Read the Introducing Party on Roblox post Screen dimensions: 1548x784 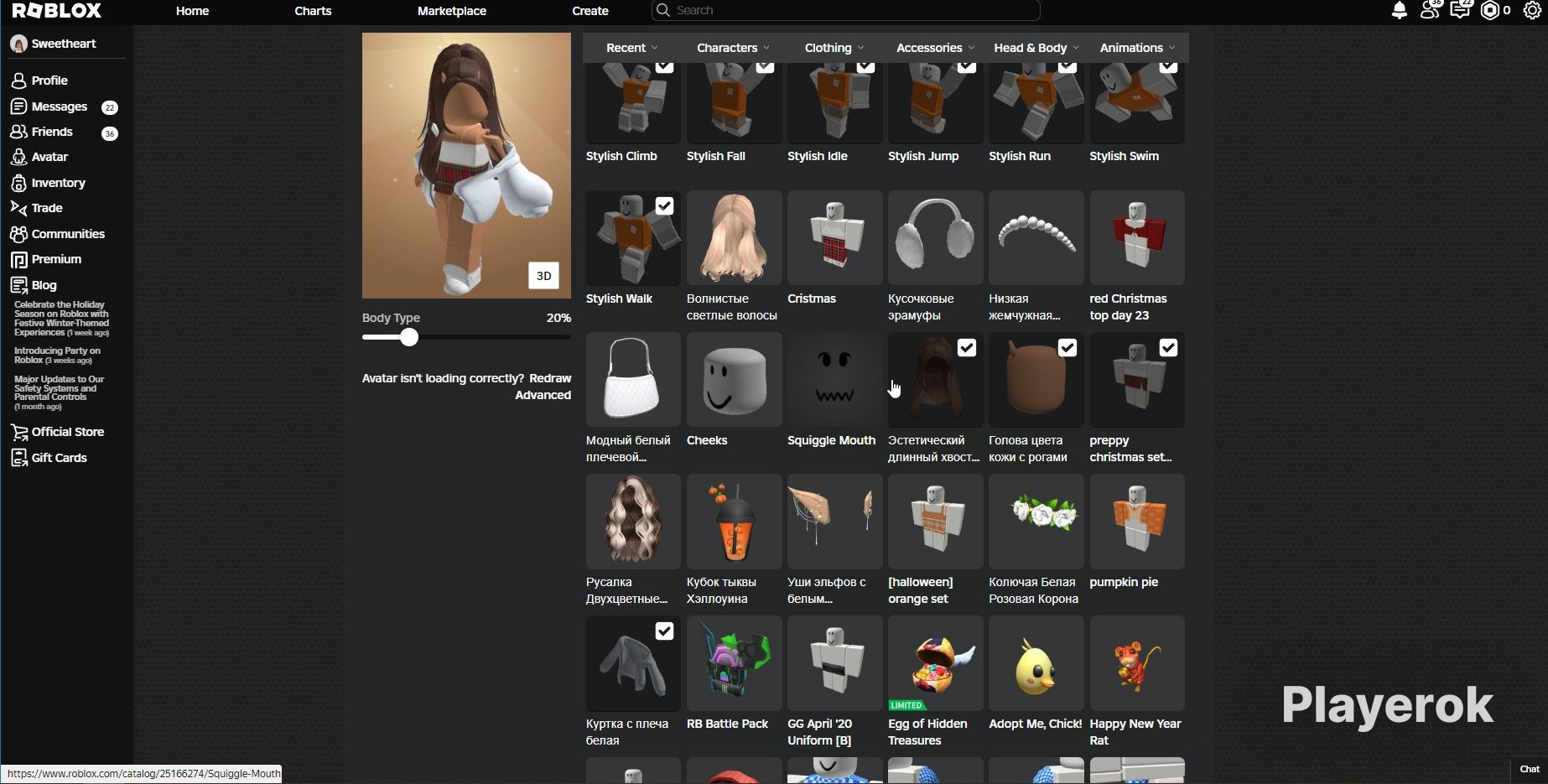click(x=57, y=356)
